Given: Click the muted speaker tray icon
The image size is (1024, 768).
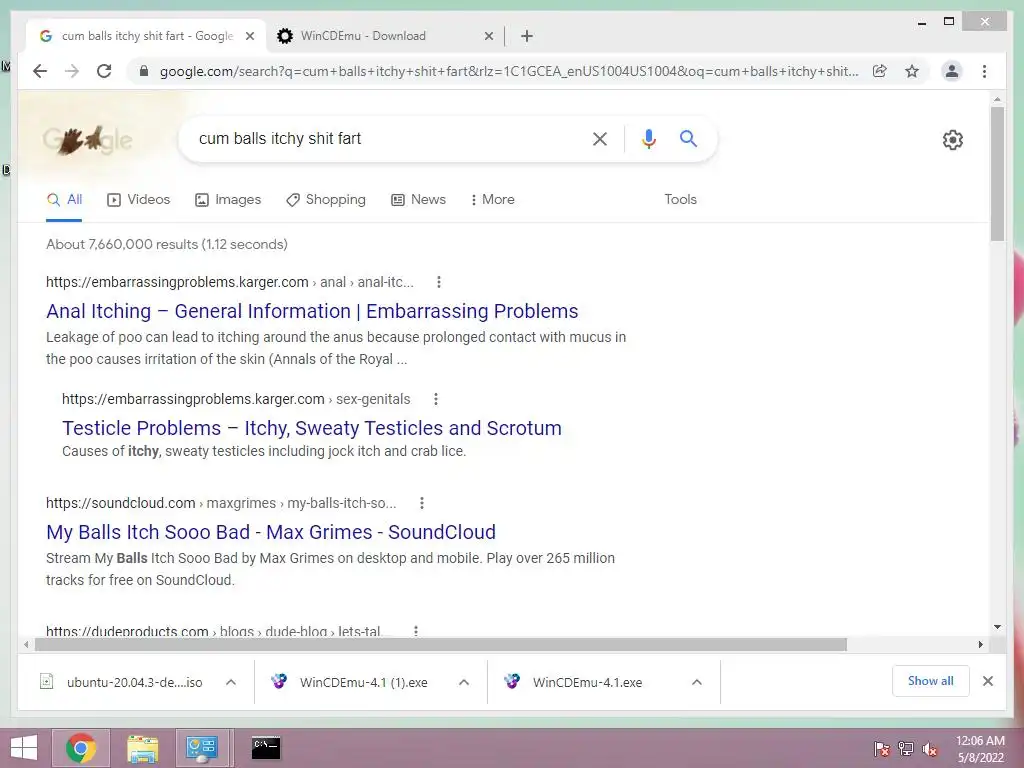Looking at the screenshot, I should (929, 748).
